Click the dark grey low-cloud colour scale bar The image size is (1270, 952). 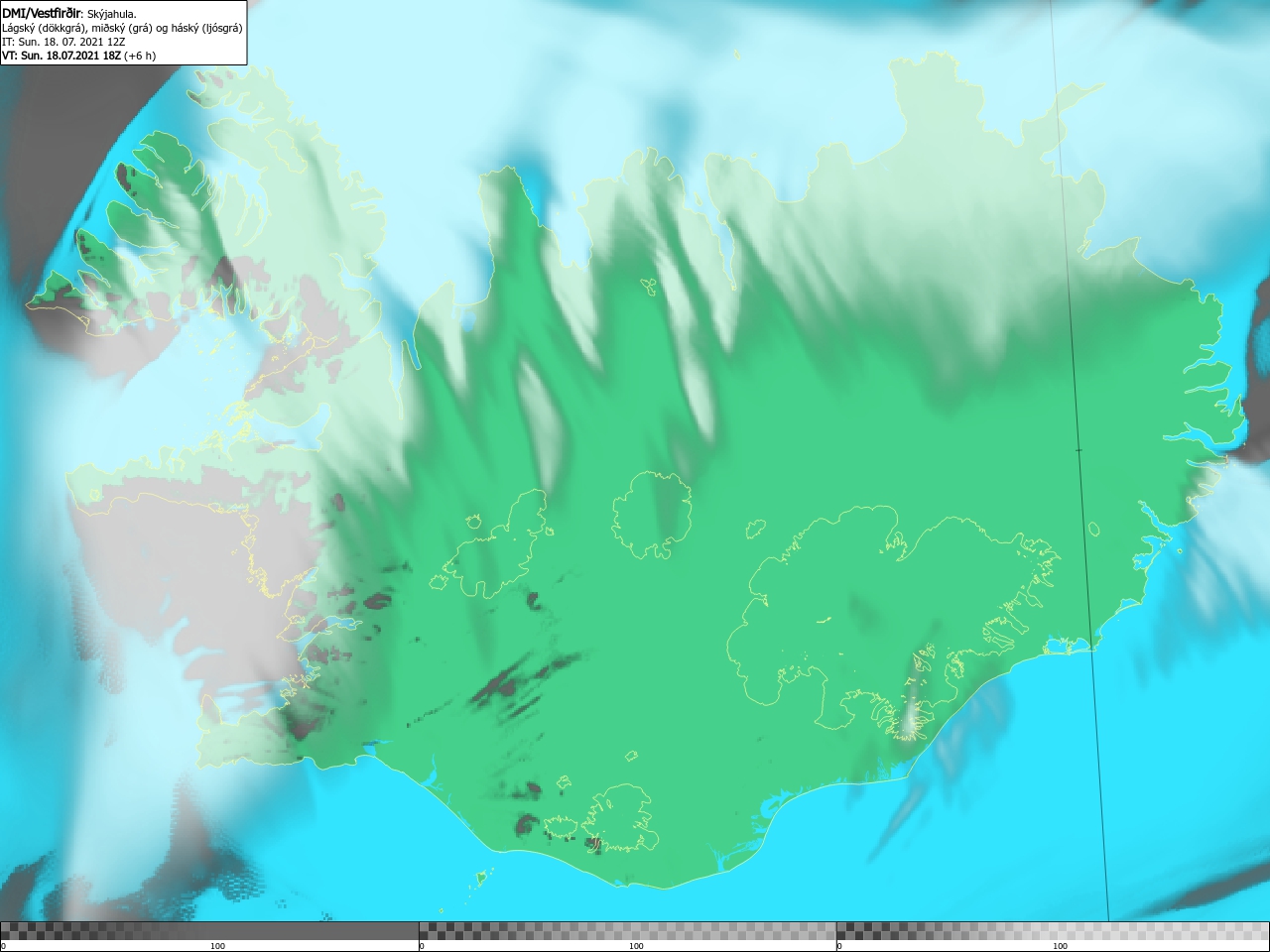[x=209, y=930]
